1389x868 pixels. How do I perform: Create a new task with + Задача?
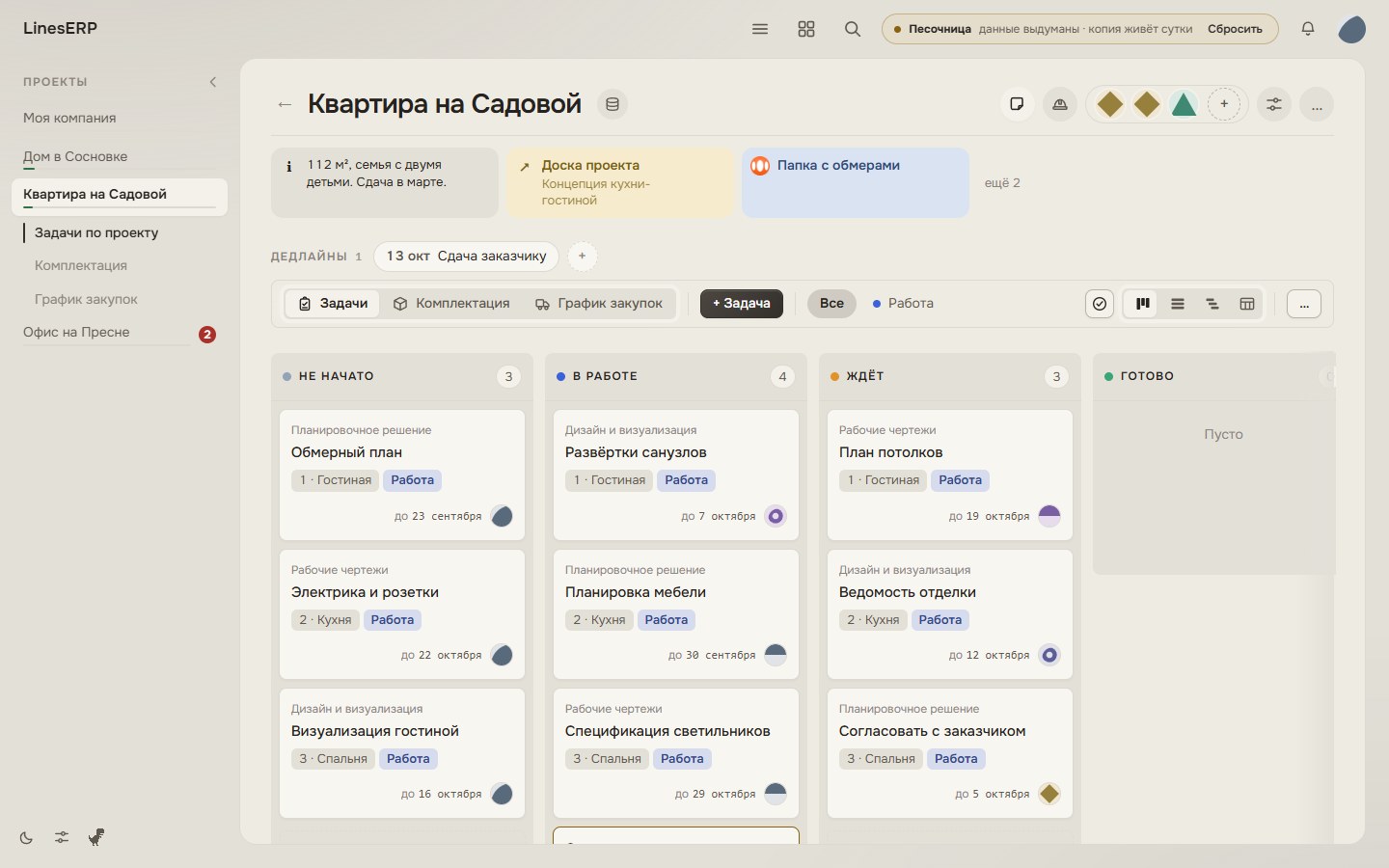click(742, 304)
